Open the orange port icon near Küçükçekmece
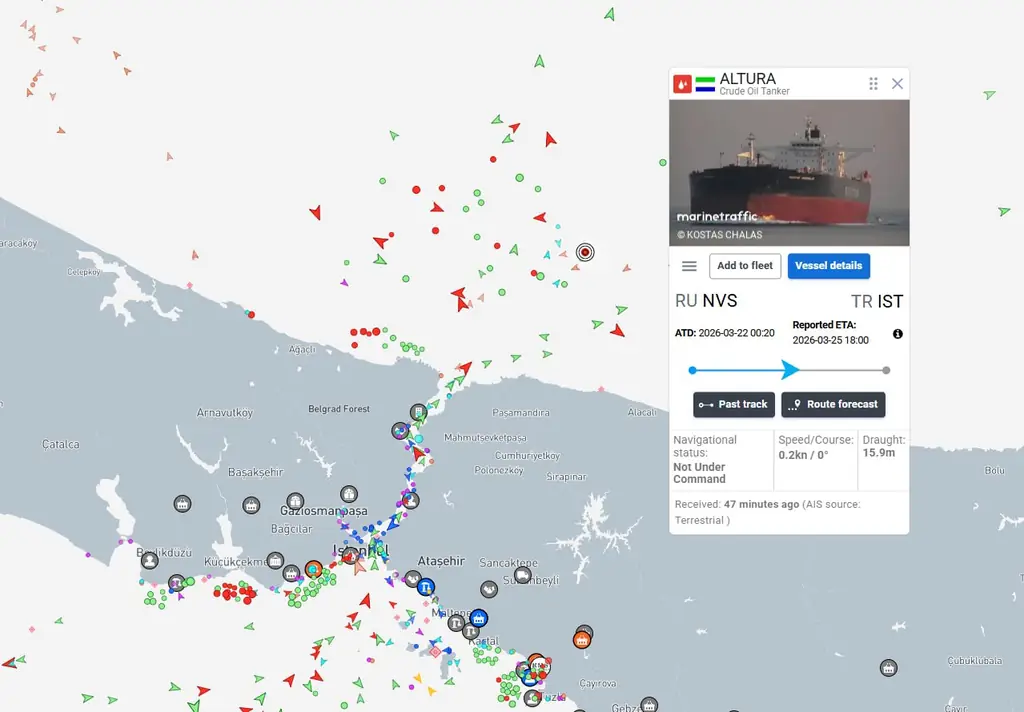The image size is (1024, 712). click(x=314, y=569)
